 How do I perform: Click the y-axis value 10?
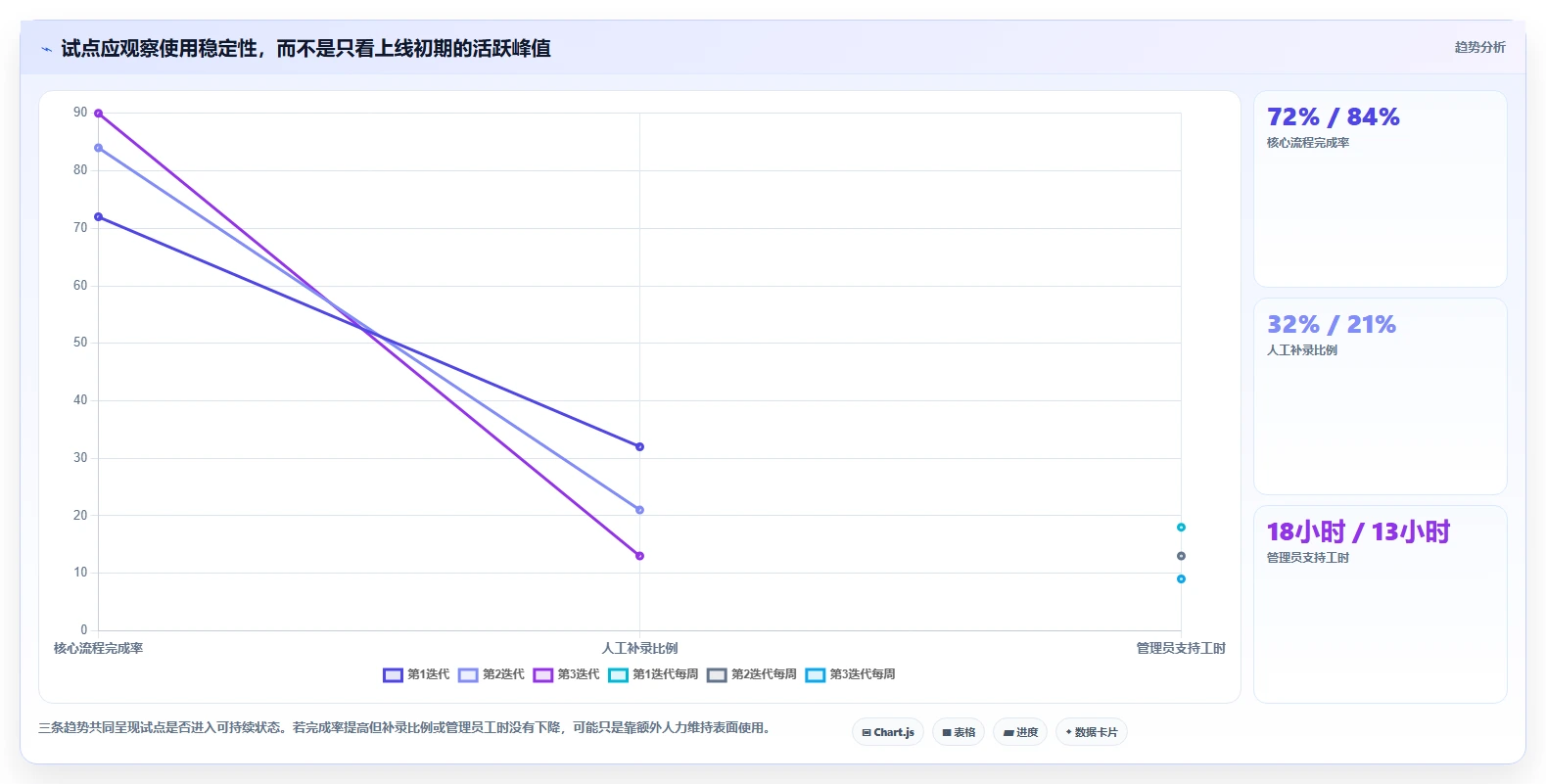point(80,573)
